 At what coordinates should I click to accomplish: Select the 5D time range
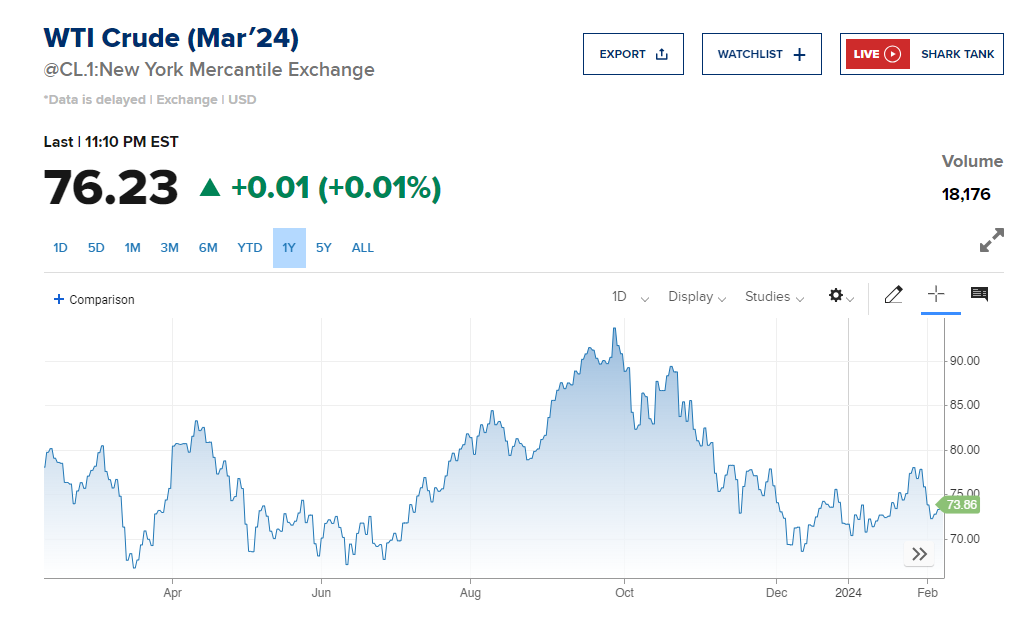point(96,248)
